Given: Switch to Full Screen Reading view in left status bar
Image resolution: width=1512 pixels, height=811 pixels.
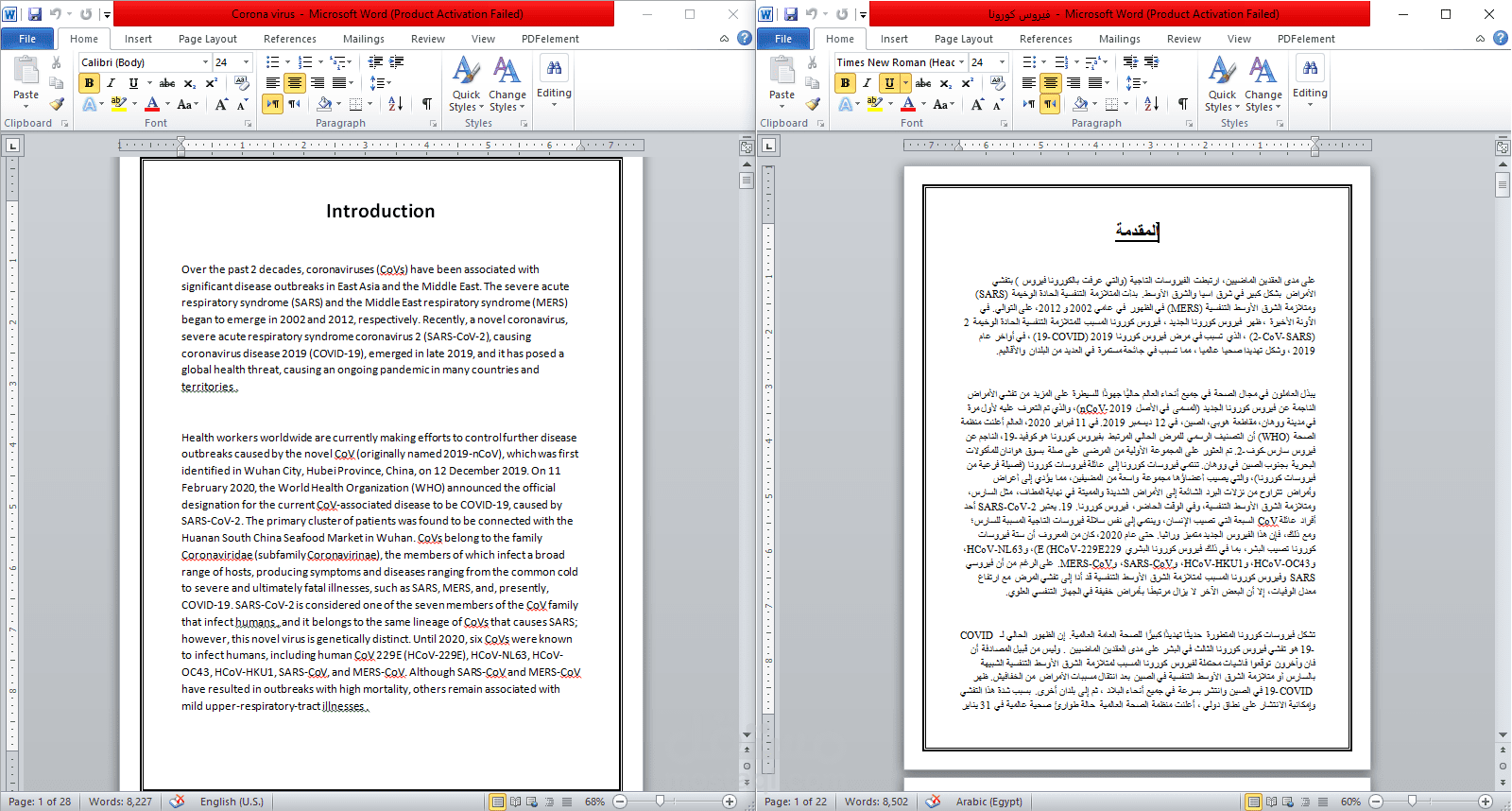Looking at the screenshot, I should [516, 802].
